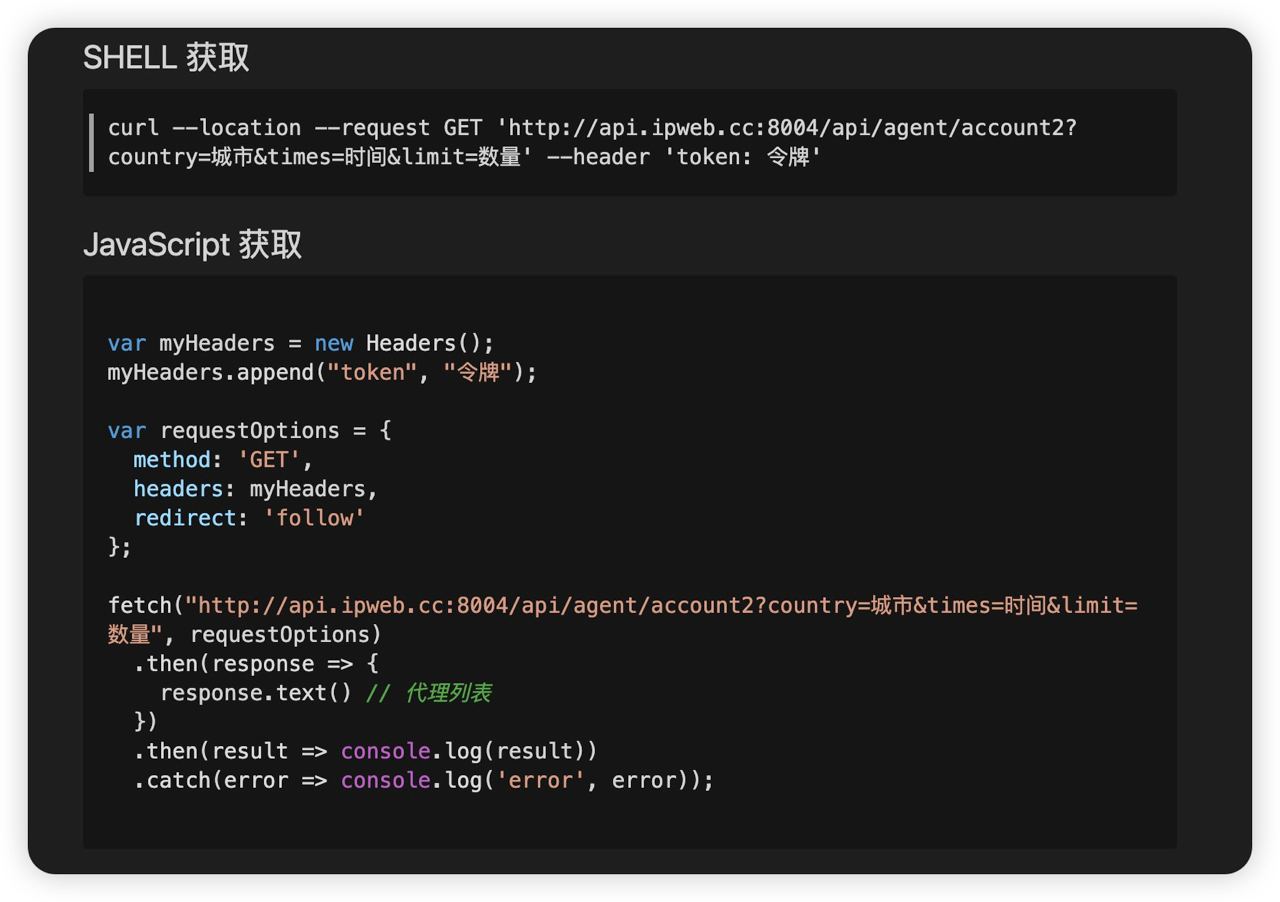Click the myHeaders.append line
Viewport: 1280px width, 902px height.
tap(320, 372)
